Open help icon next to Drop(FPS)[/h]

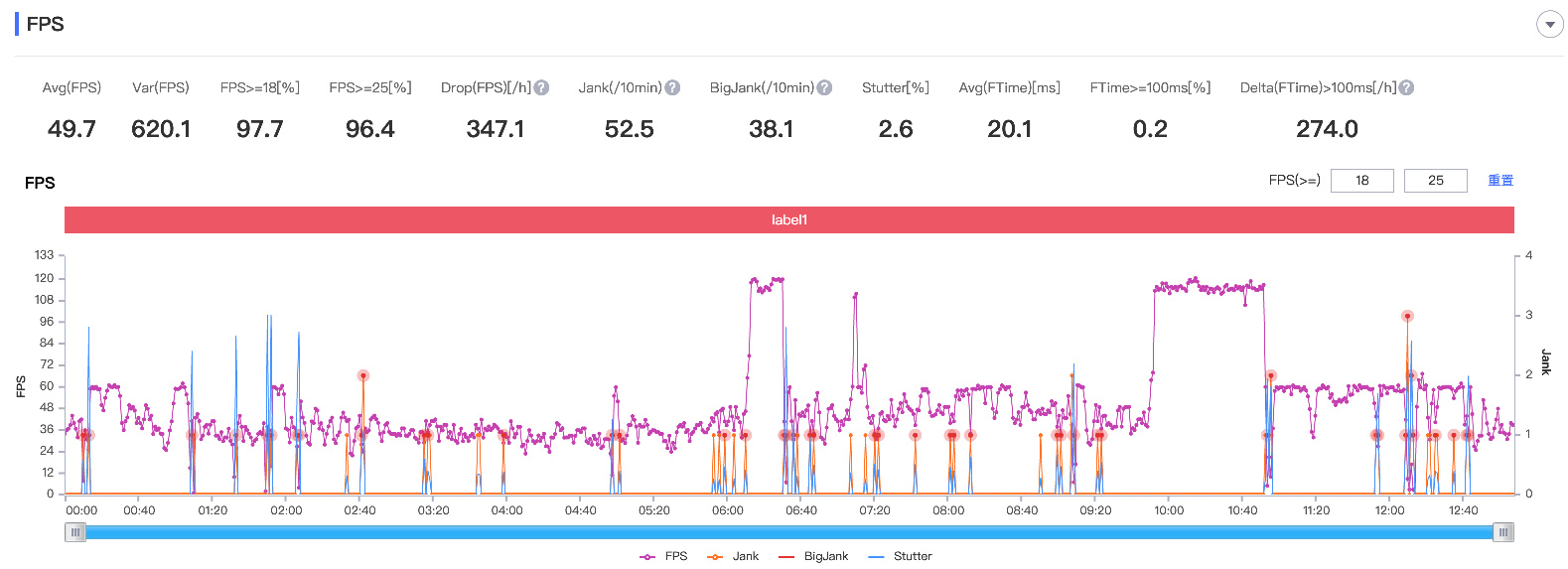pyautogui.click(x=541, y=87)
